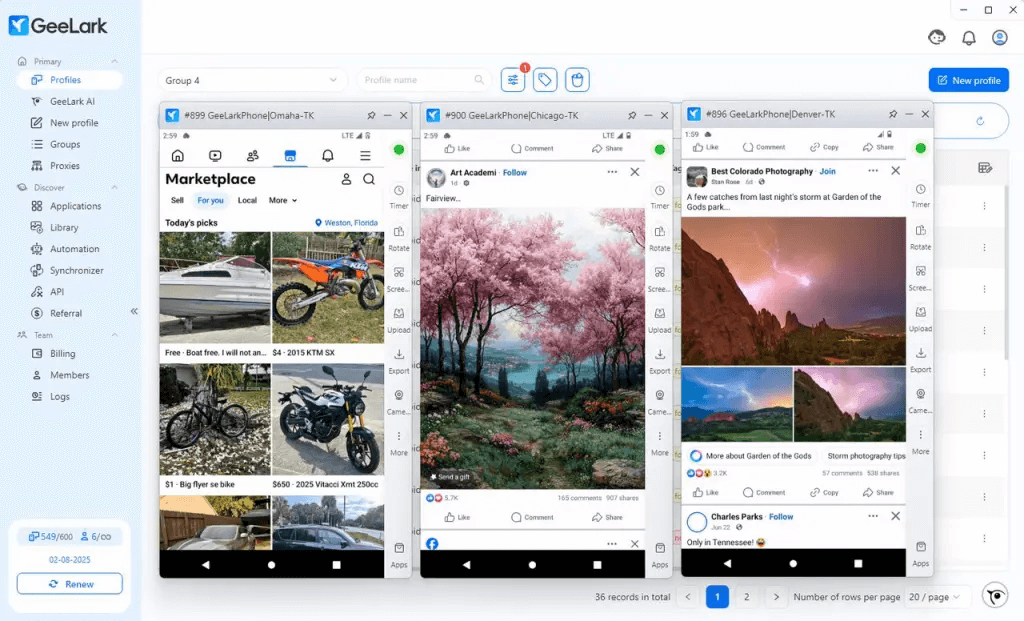Click the Marketplace search magnifier icon

(x=369, y=179)
